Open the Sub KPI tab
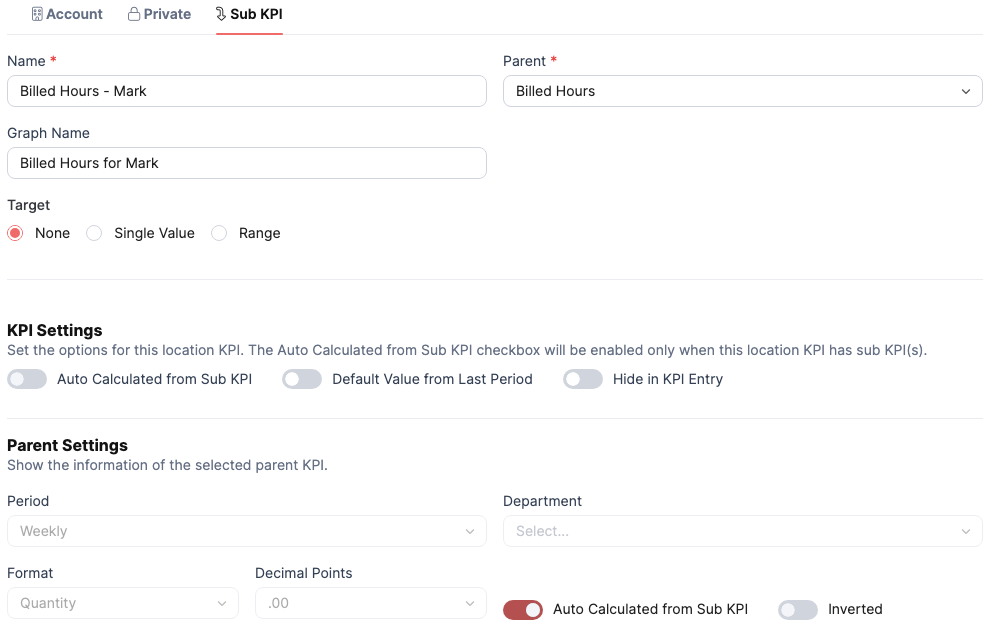The width and height of the screenshot is (993, 629). click(x=249, y=14)
